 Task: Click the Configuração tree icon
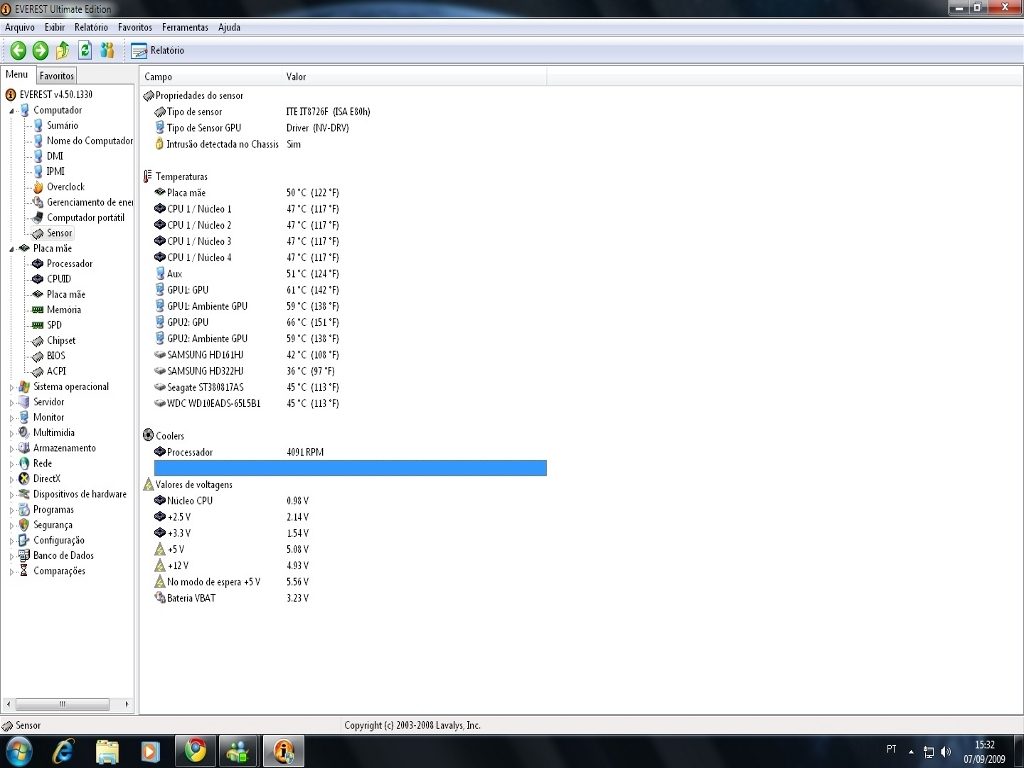click(x=24, y=540)
